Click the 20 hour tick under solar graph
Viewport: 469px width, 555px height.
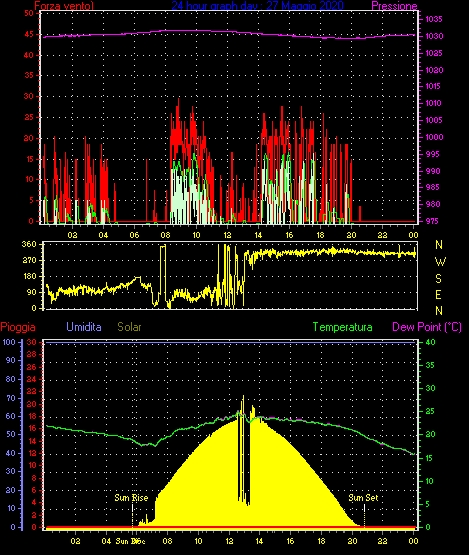pos(352,541)
